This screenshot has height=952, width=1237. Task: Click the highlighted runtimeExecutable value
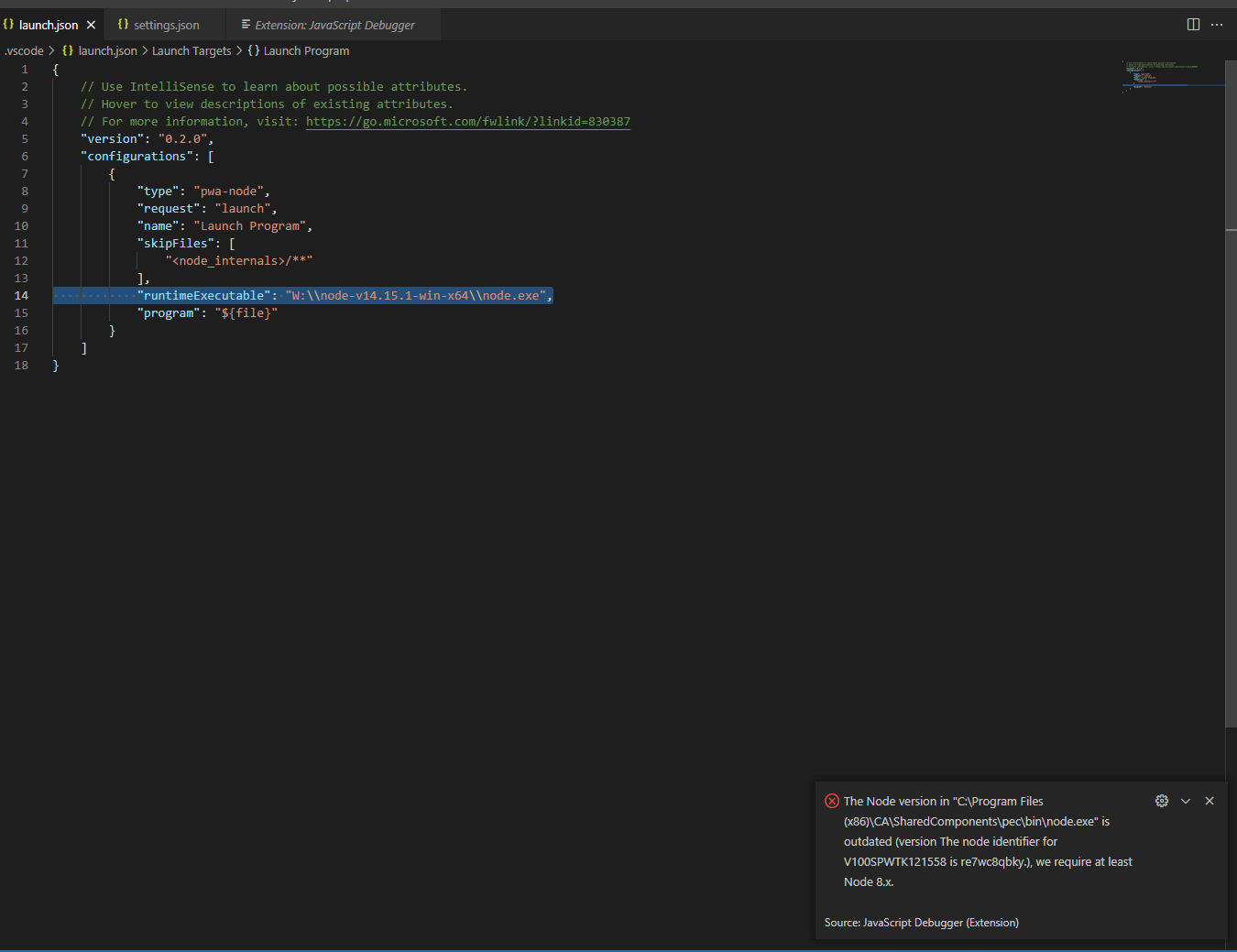coord(417,295)
